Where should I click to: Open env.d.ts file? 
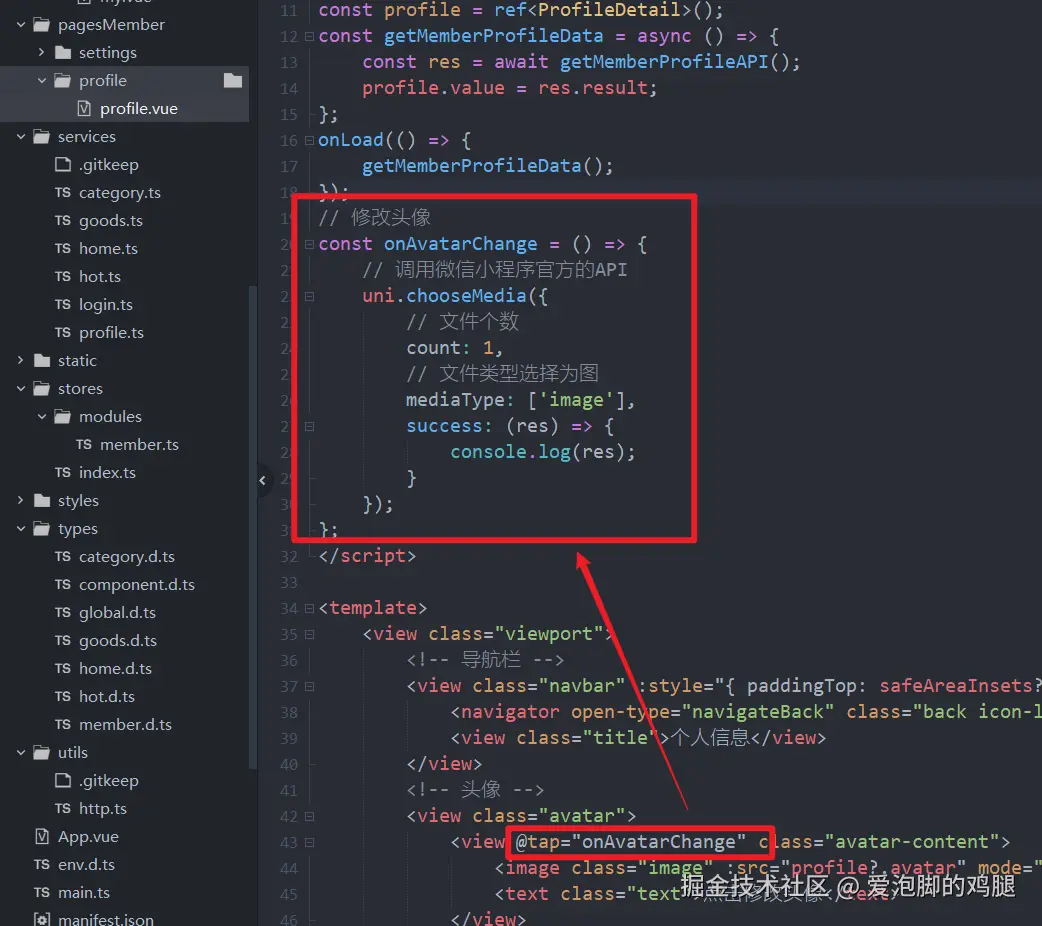click(x=86, y=864)
